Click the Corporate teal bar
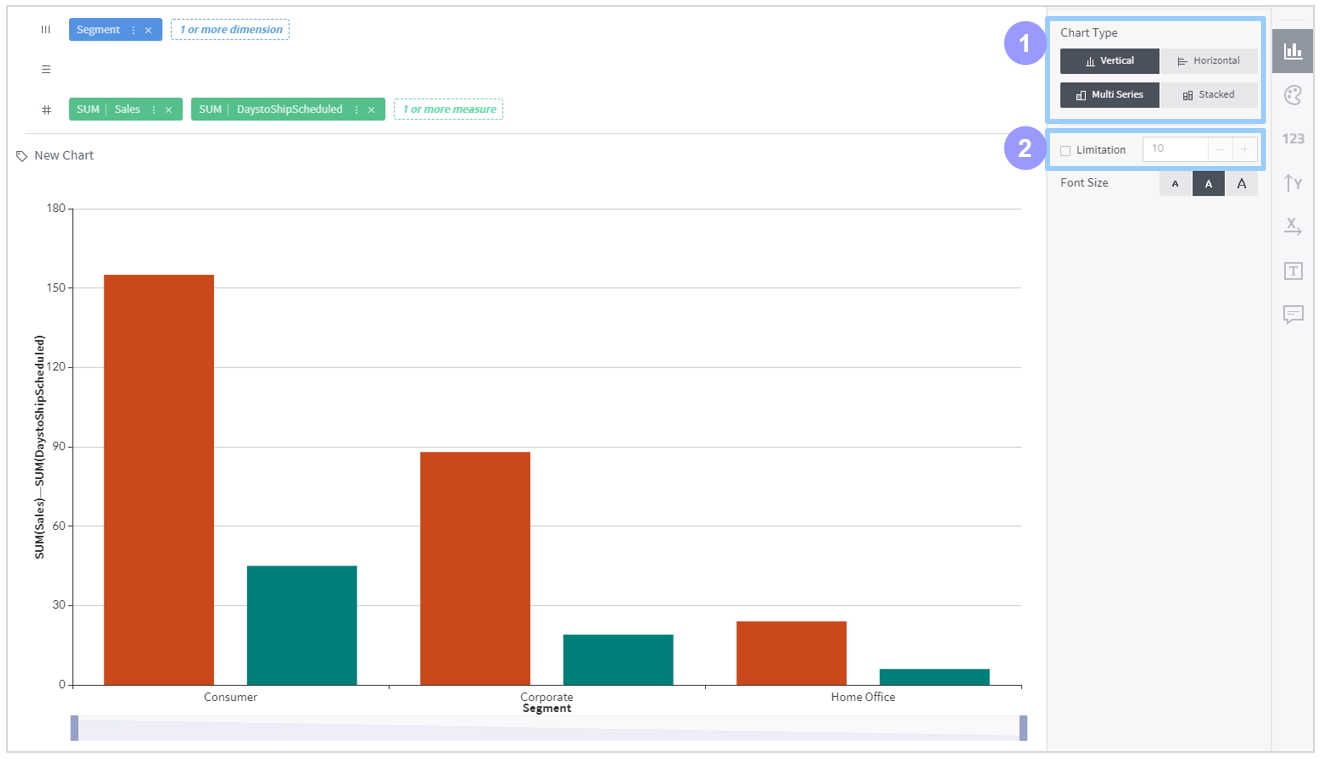 [618, 660]
